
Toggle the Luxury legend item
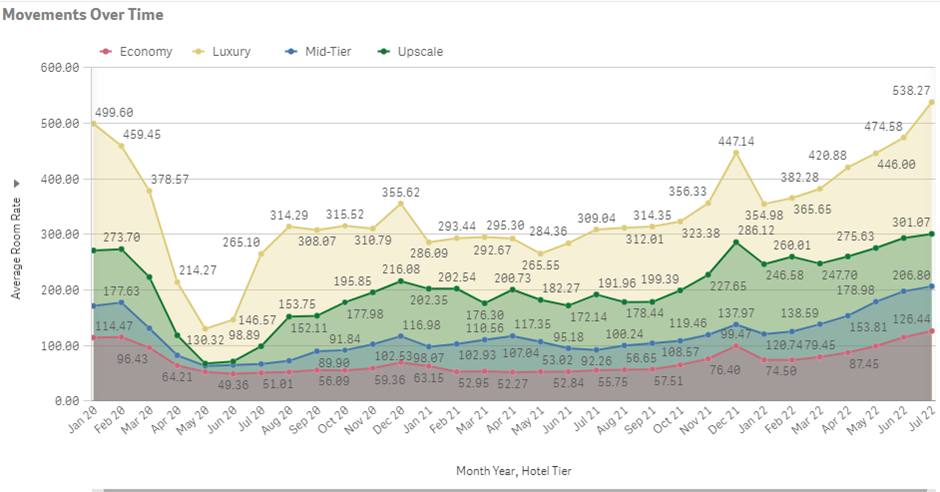tap(222, 52)
